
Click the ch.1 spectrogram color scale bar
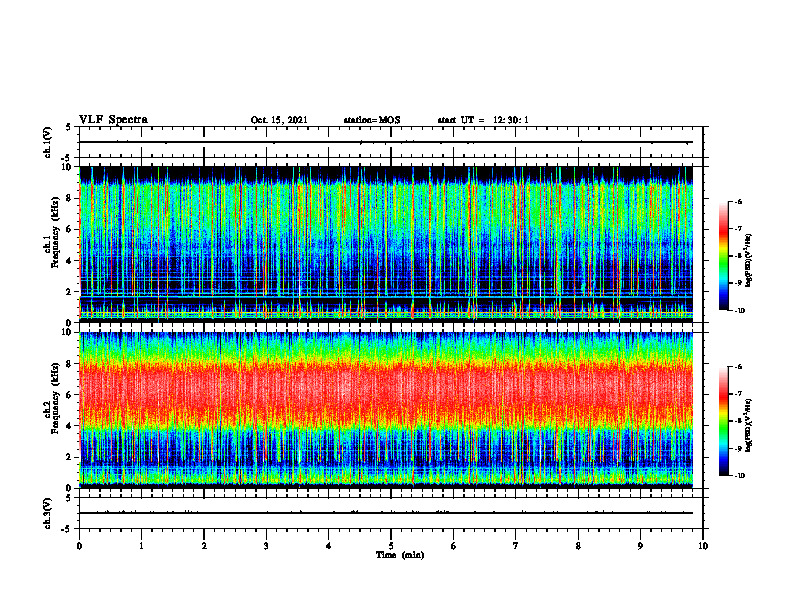(x=724, y=256)
